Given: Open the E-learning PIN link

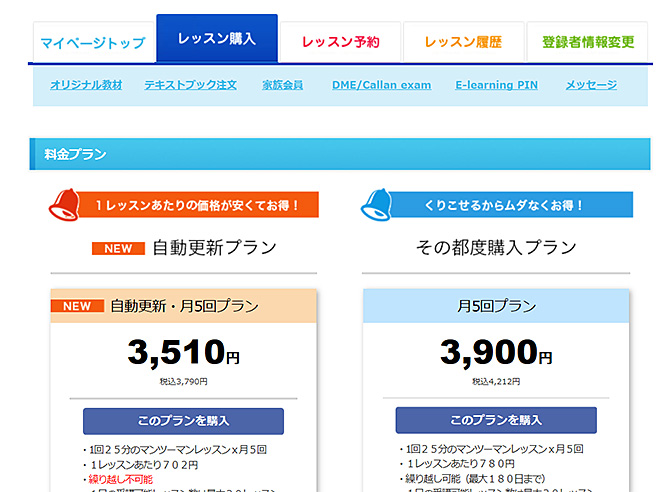Looking at the screenshot, I should (x=496, y=85).
